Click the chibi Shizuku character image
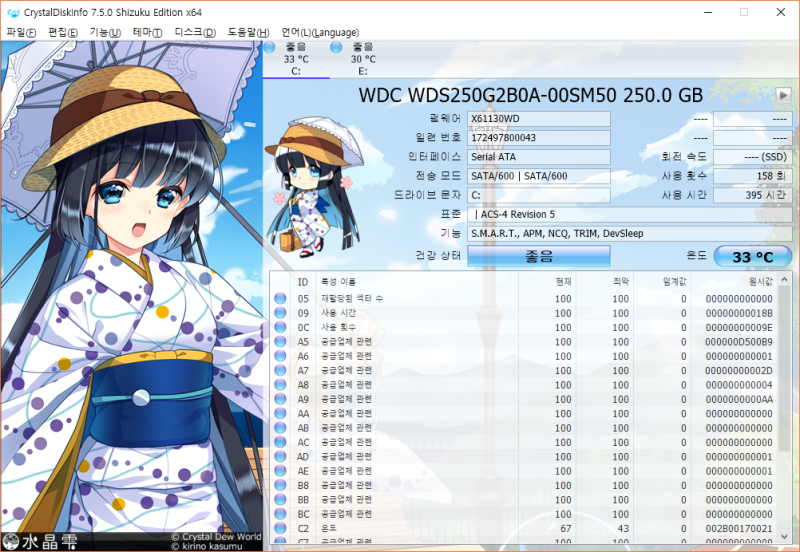Image resolution: width=800 pixels, height=552 pixels. pos(315,188)
